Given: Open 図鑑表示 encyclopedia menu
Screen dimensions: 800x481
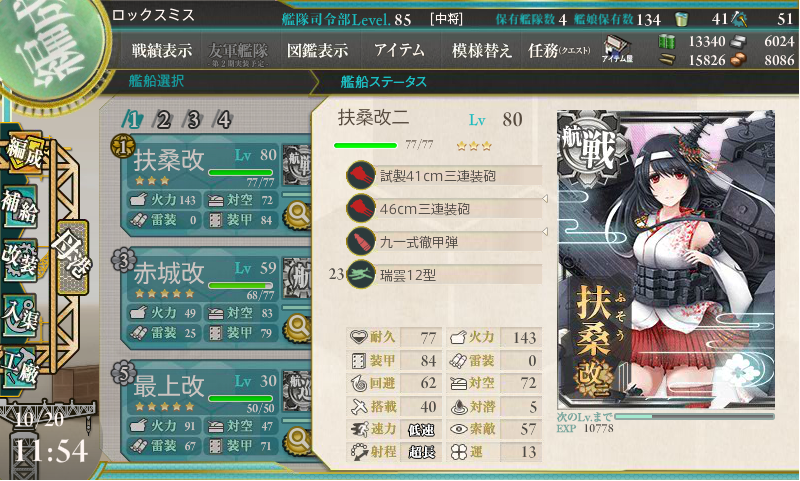Looking at the screenshot, I should tap(317, 50).
